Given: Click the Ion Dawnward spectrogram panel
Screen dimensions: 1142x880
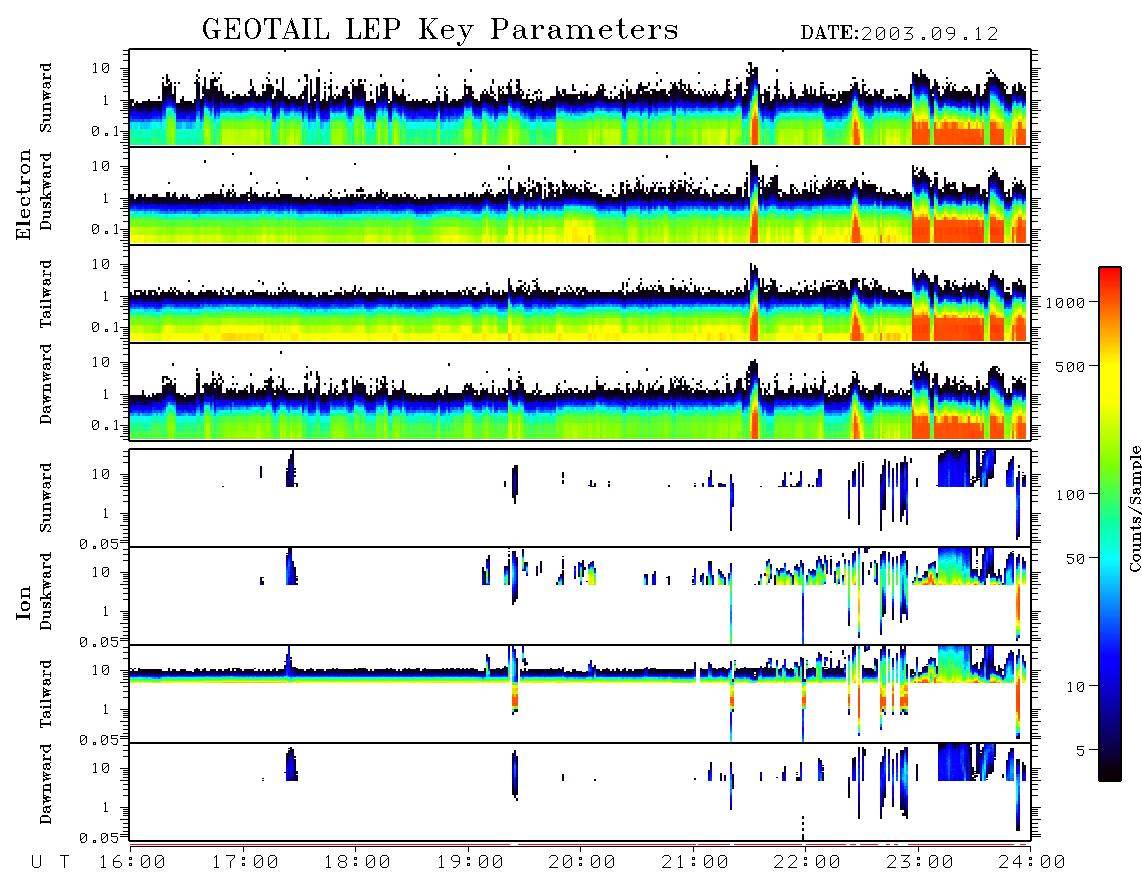Looking at the screenshot, I should point(580,792).
